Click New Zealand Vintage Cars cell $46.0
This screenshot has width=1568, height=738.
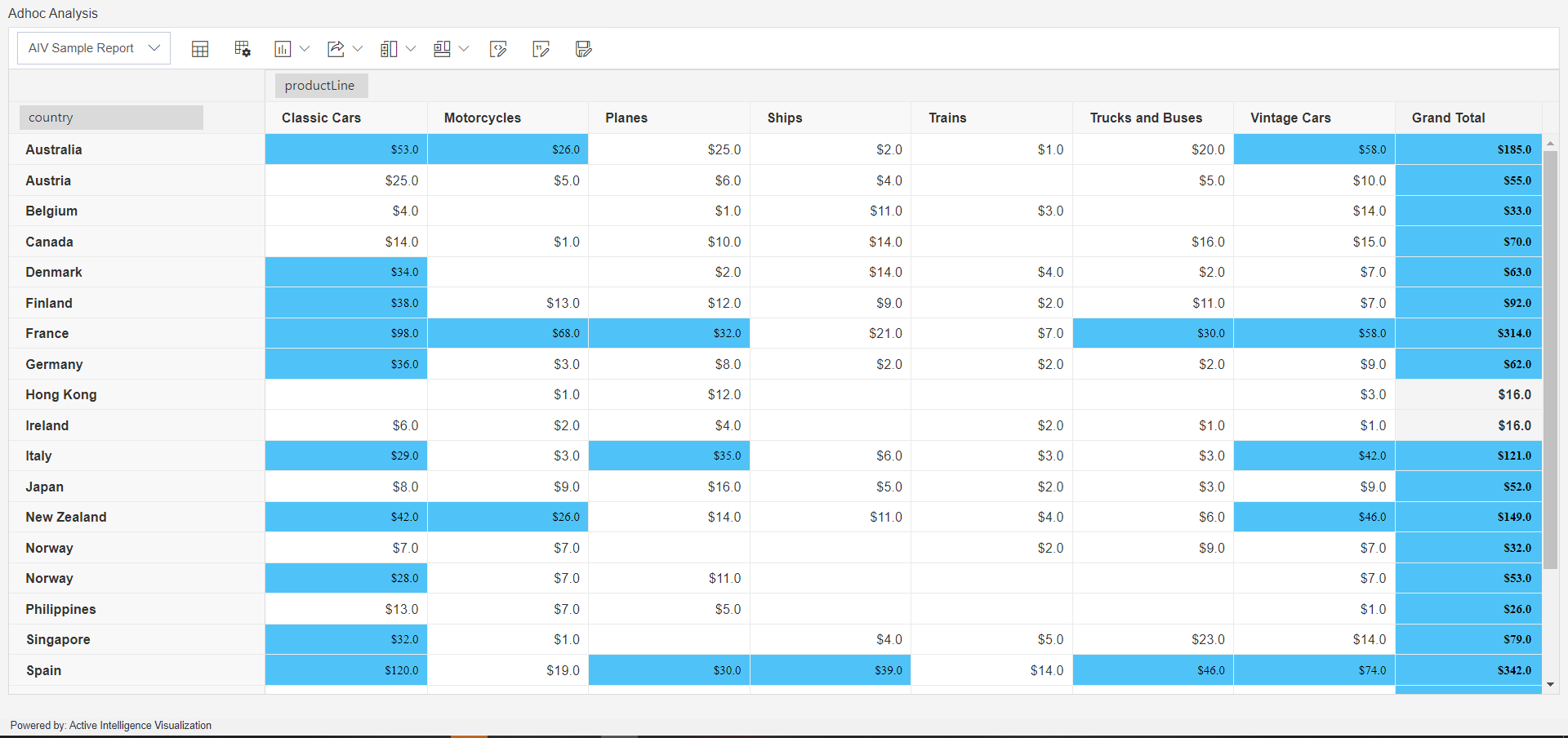(x=1314, y=517)
